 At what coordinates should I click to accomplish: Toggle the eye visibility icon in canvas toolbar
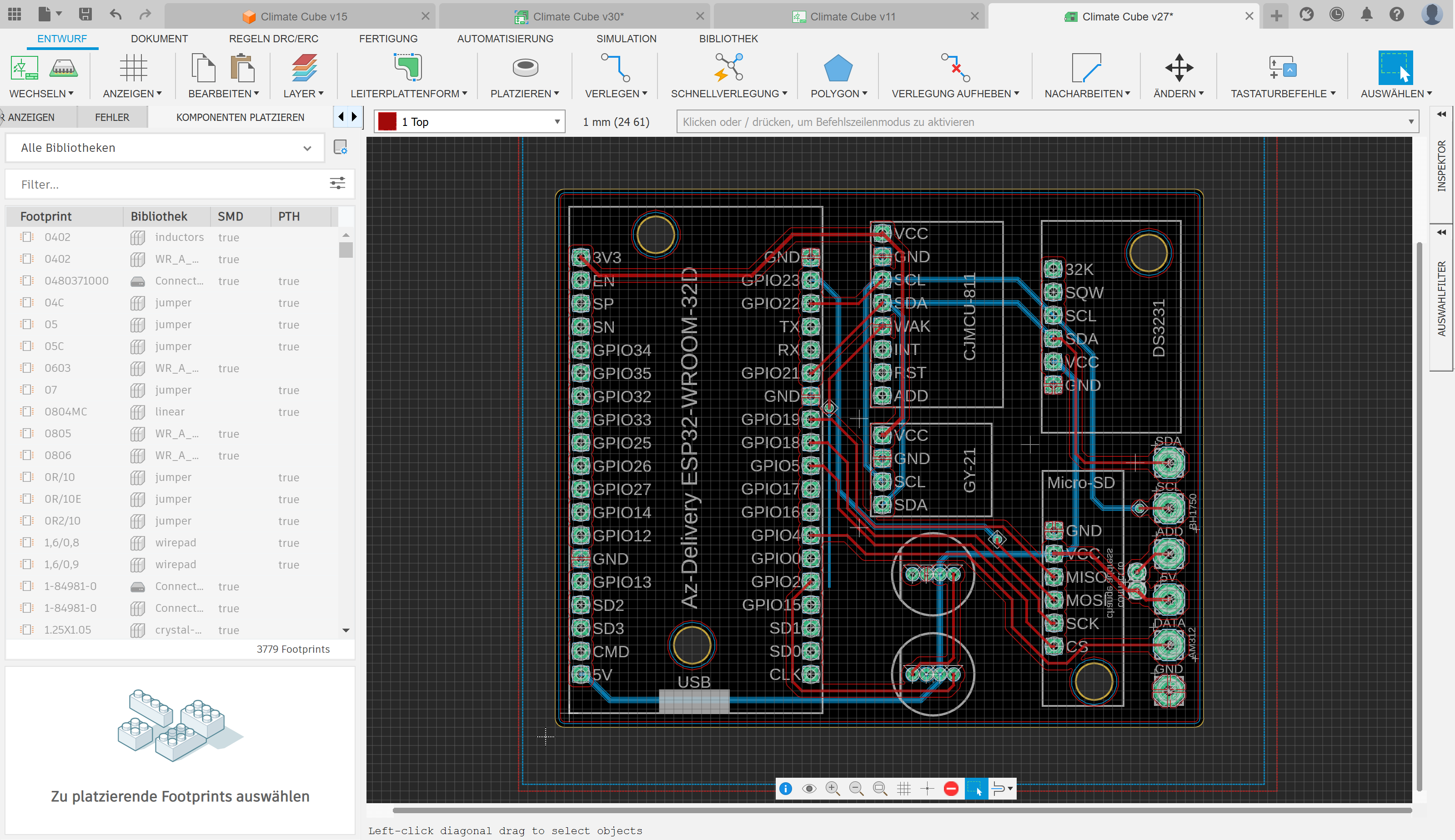click(x=809, y=789)
